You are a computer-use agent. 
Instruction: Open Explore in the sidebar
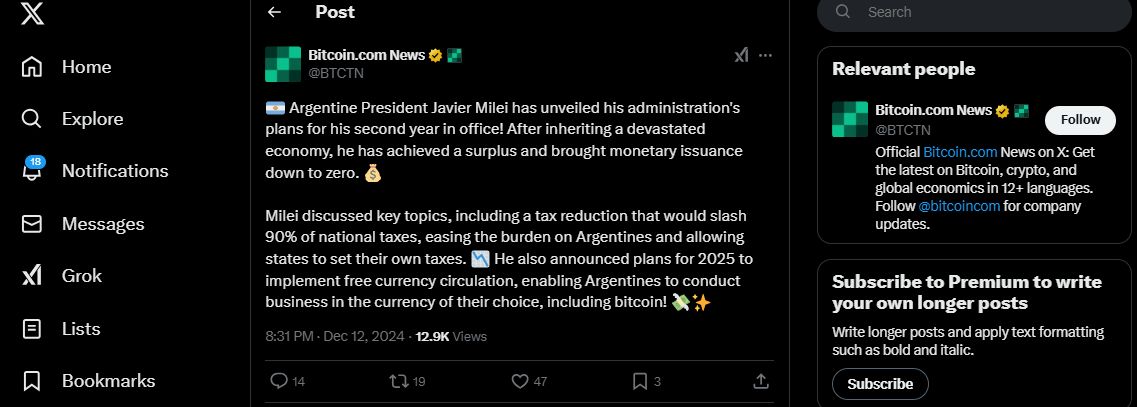click(72, 119)
